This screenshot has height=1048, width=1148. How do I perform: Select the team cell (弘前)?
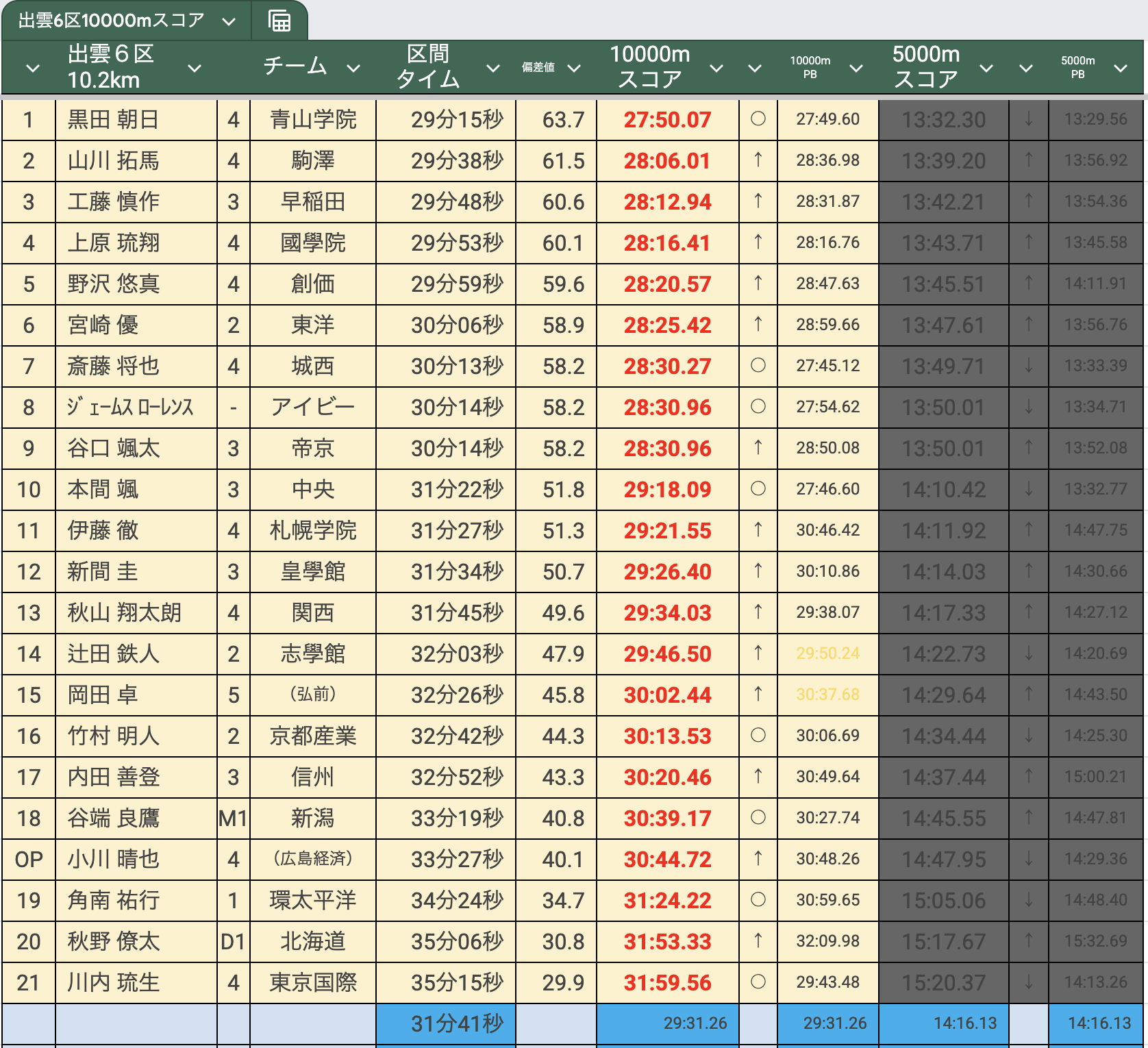(313, 695)
